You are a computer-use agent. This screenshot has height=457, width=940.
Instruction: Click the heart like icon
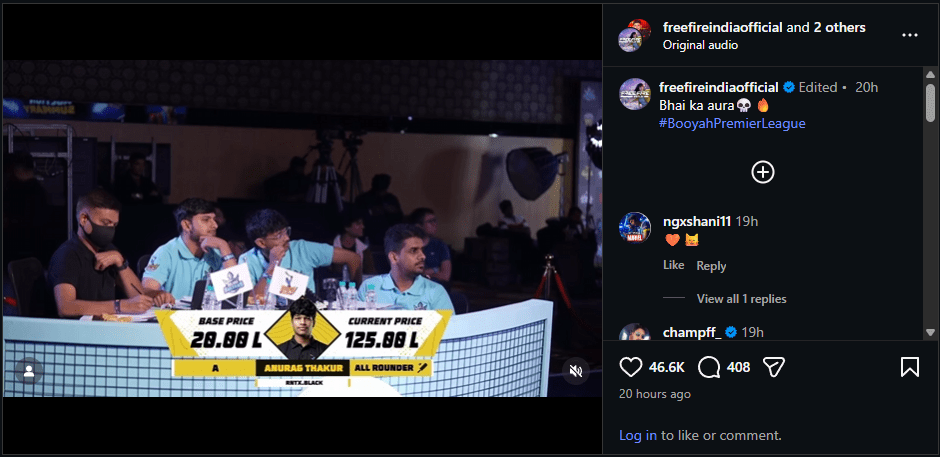631,367
